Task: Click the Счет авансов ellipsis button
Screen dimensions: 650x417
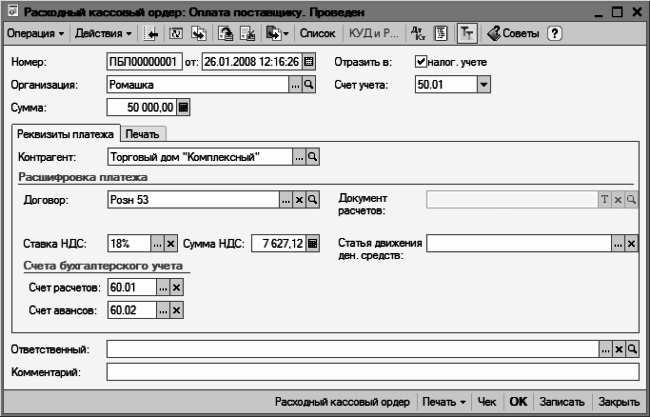Action: [x=163, y=310]
